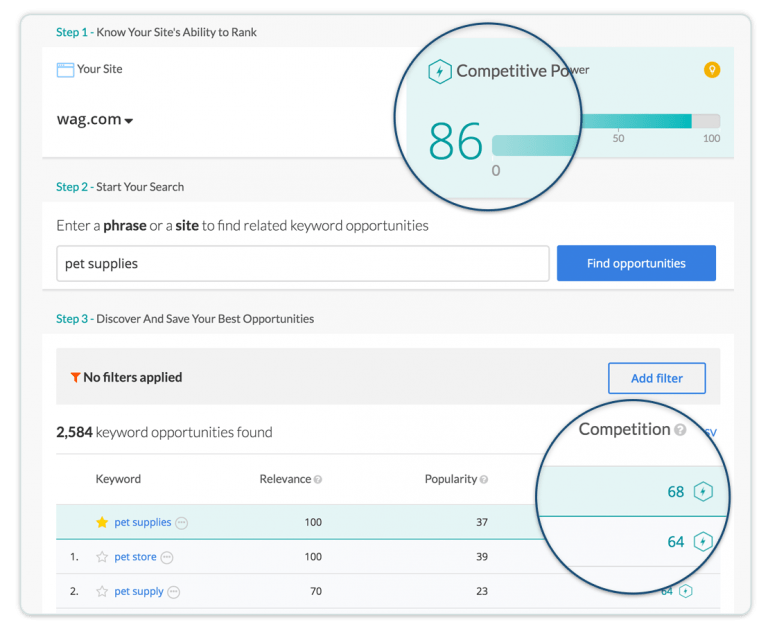Open the Competition help question mark
This screenshot has height=629, width=768.
680,430
